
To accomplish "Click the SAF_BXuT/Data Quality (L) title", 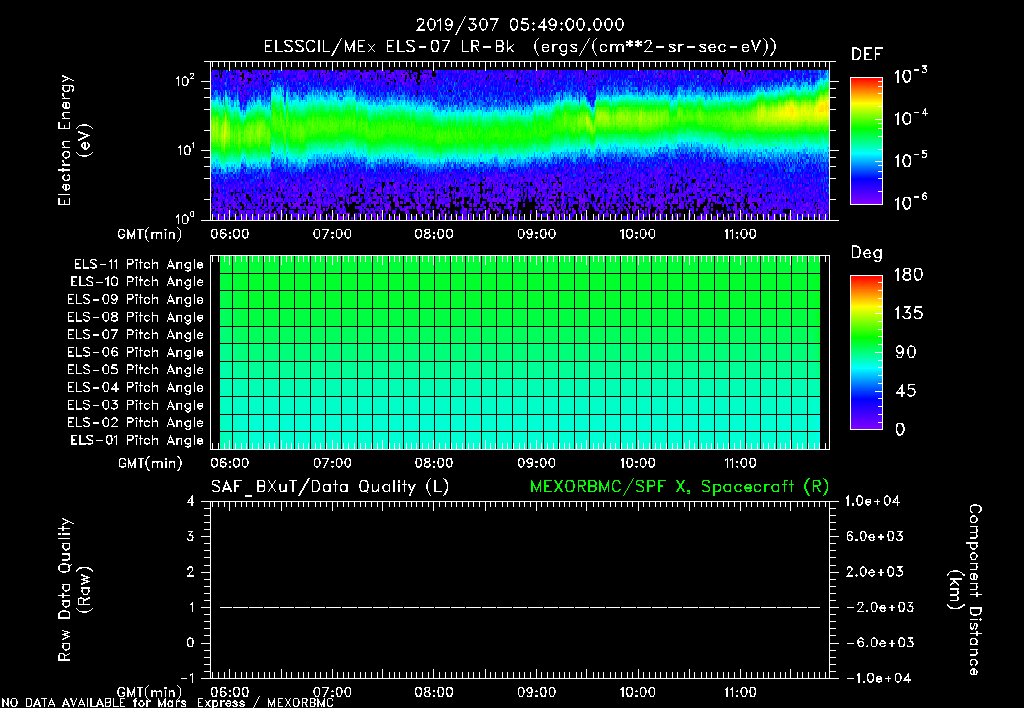I will point(330,487).
